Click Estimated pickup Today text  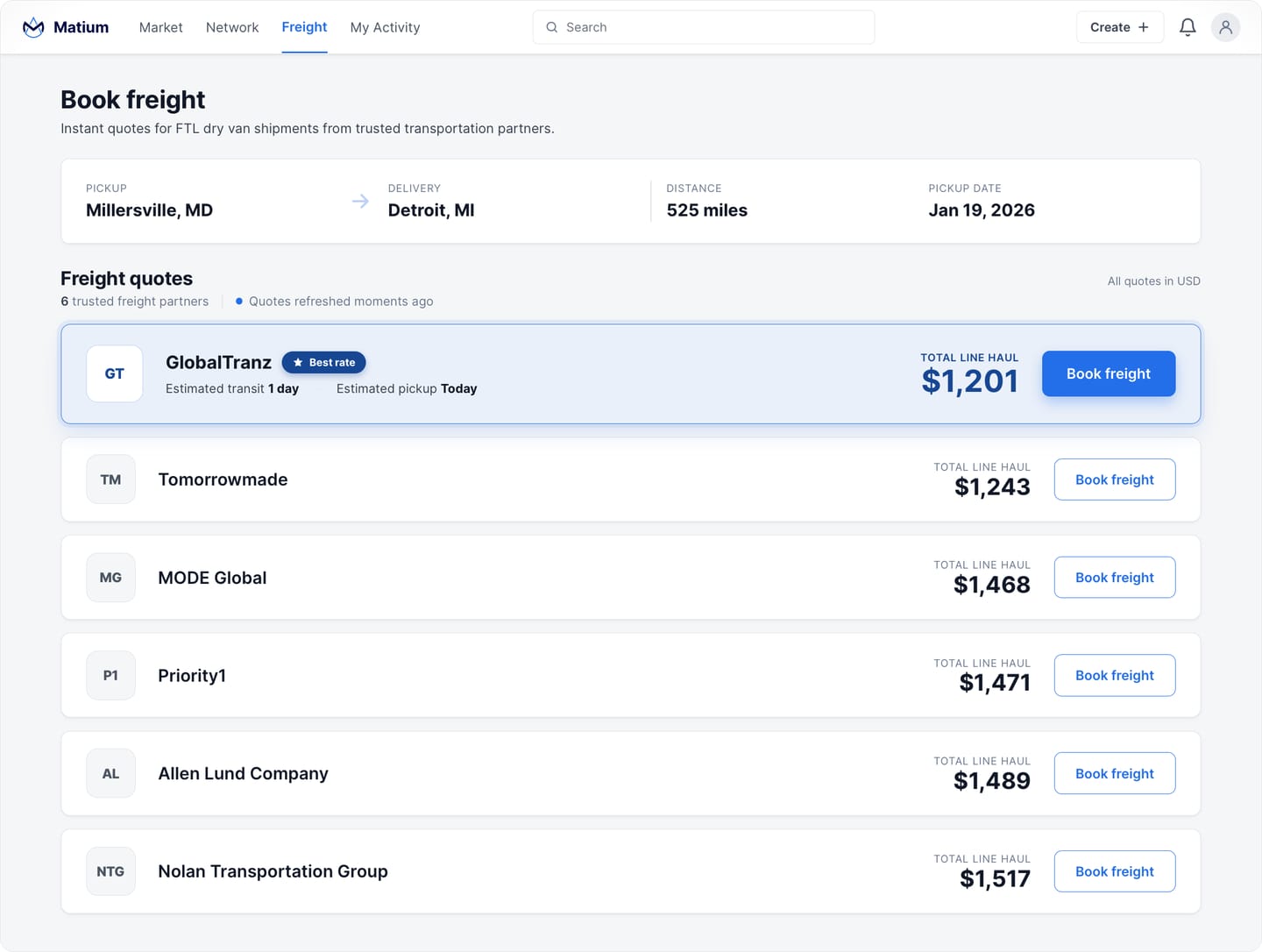pos(407,388)
